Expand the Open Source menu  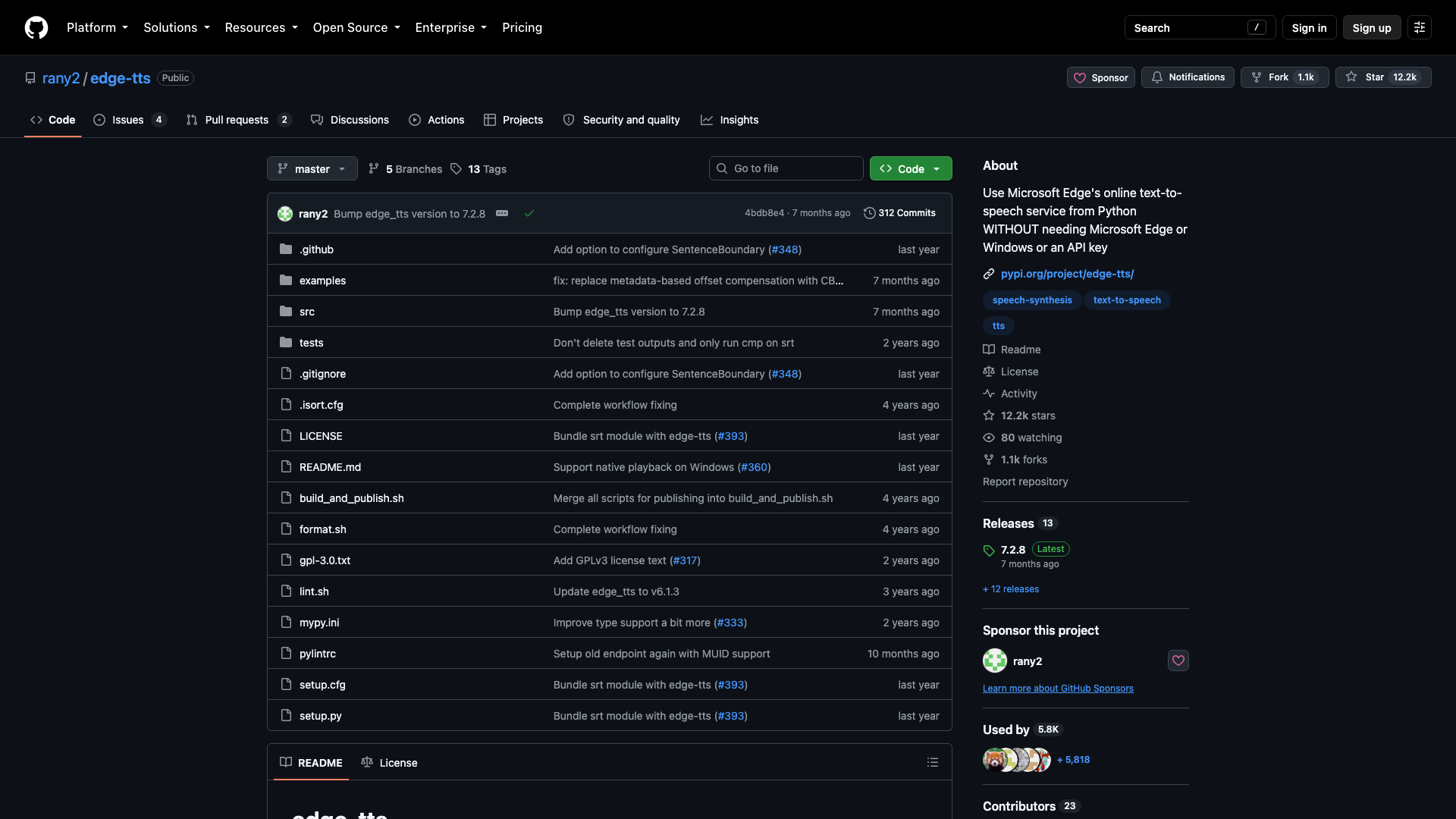[x=356, y=27]
